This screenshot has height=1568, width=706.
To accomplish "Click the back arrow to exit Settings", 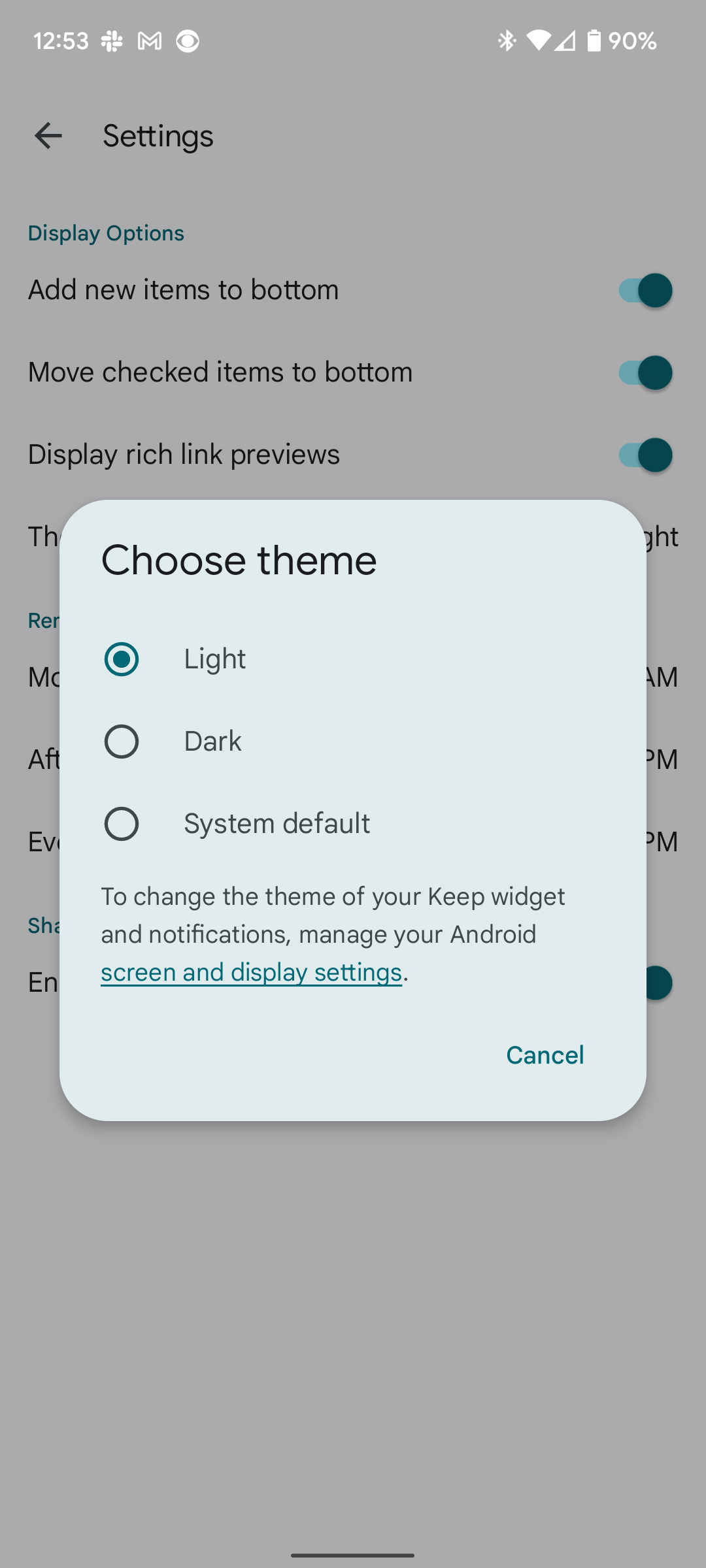I will pyautogui.click(x=48, y=136).
